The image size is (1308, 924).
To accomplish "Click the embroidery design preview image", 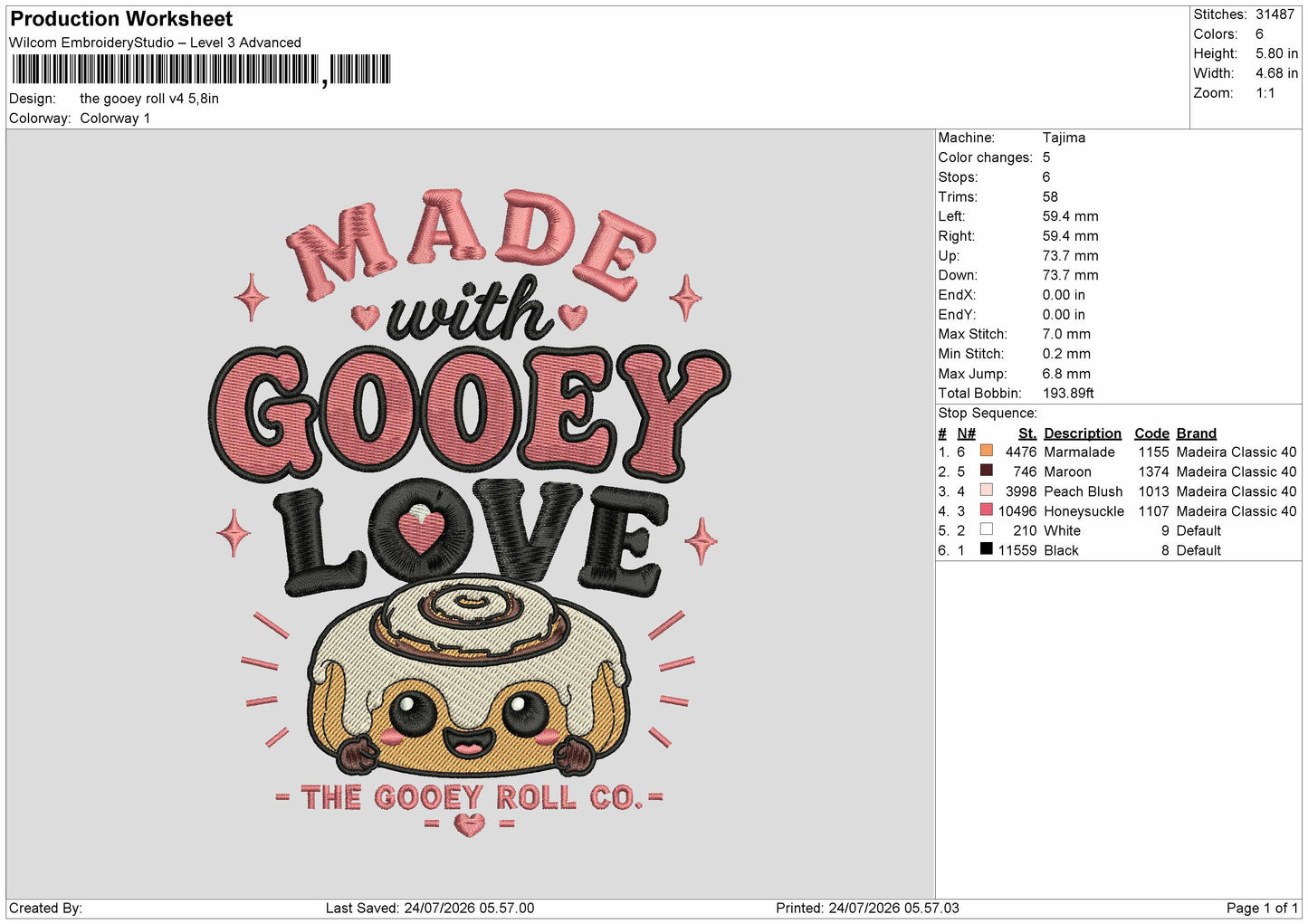I will pyautogui.click(x=470, y=512).
